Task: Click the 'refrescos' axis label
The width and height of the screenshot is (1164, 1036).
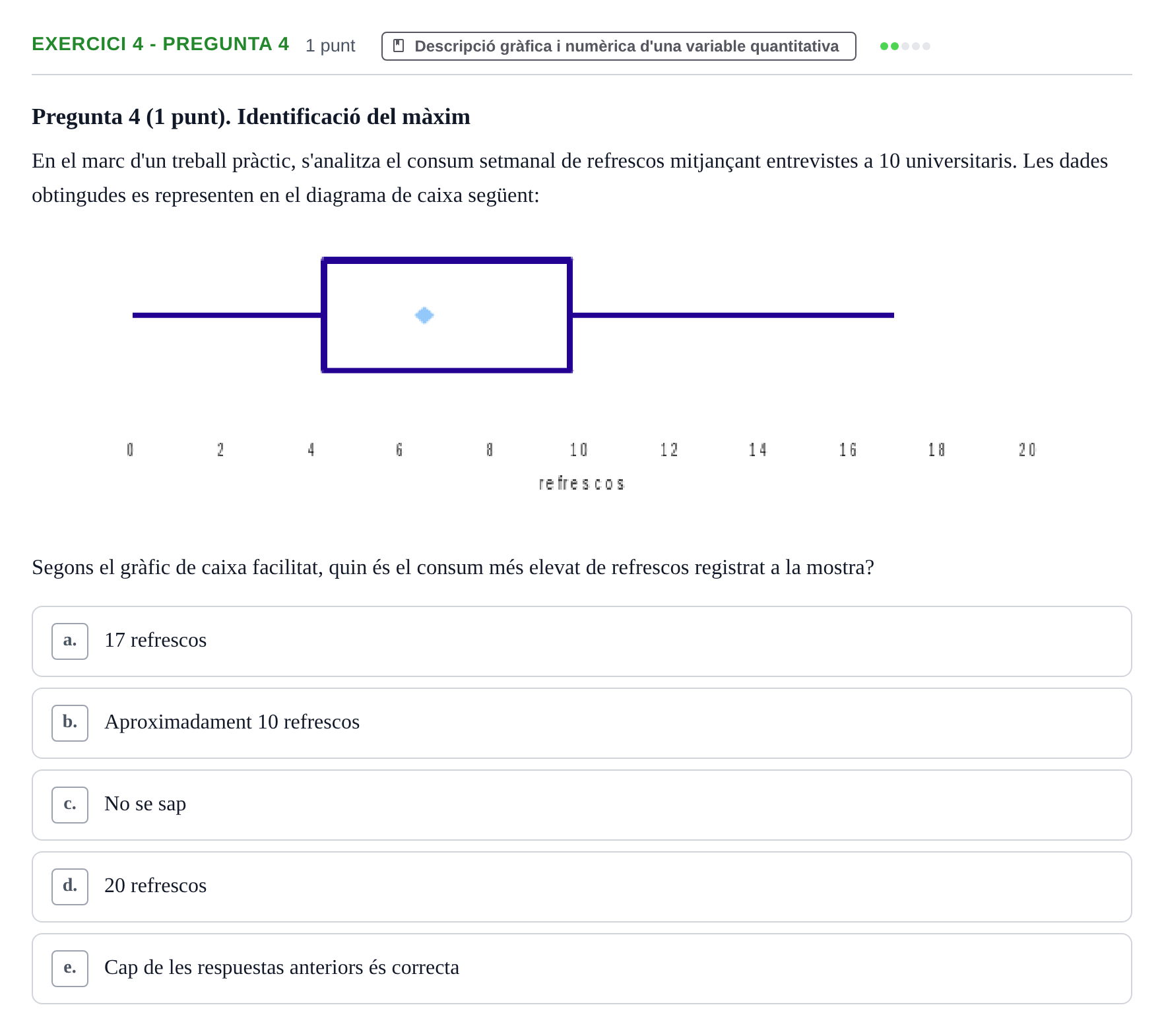Action: pos(581,484)
